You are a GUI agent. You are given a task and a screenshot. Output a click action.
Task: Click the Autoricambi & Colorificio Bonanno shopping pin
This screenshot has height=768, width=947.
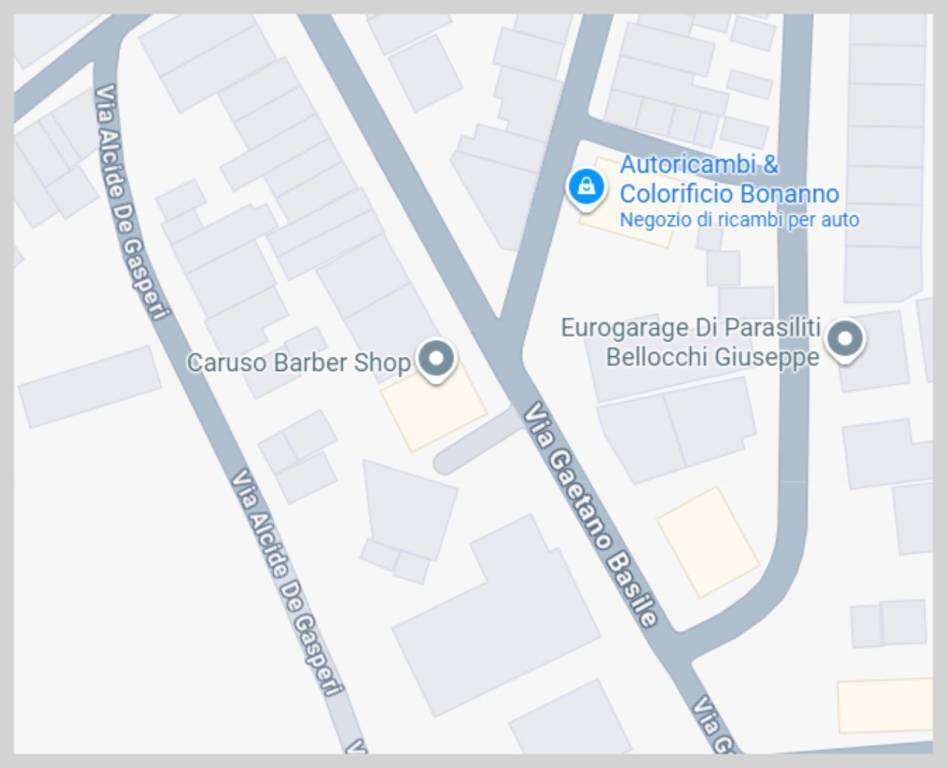pos(586,188)
